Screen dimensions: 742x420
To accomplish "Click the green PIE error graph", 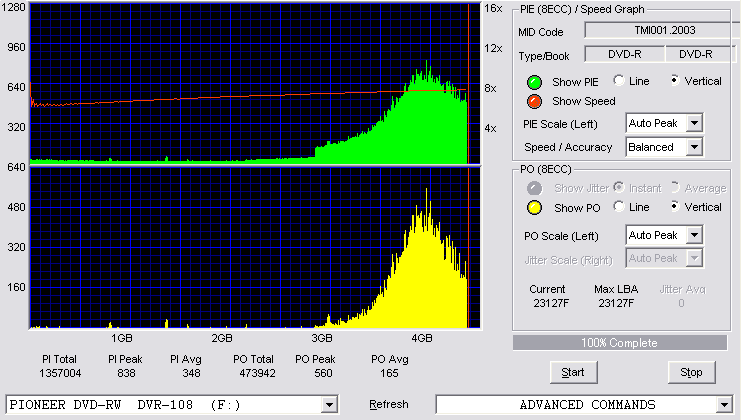I will click(x=255, y=84).
